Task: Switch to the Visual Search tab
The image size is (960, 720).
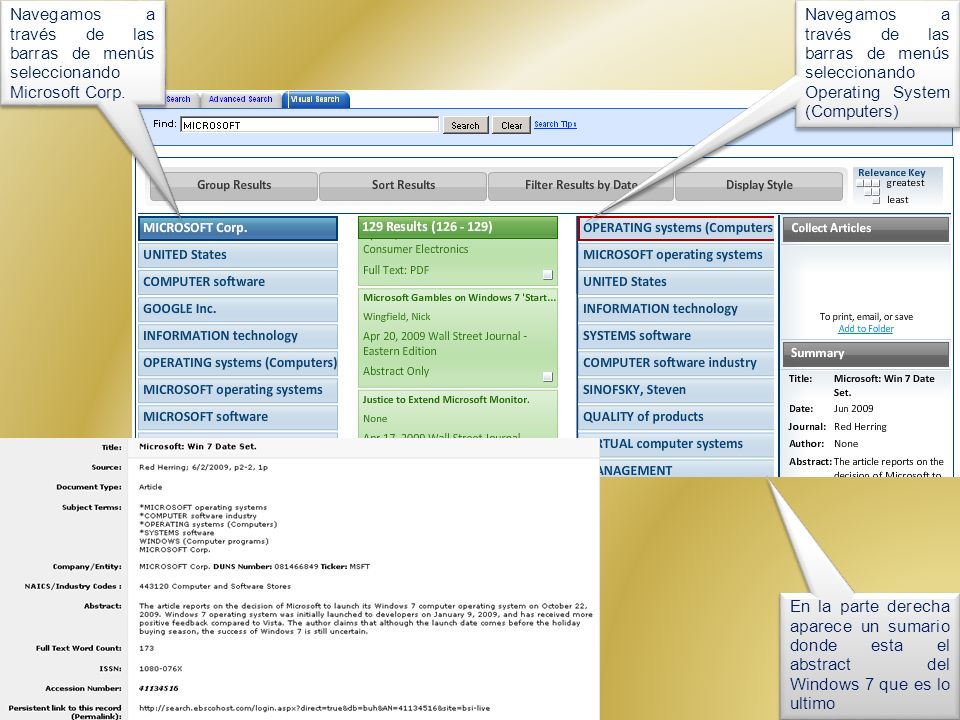Action: (x=315, y=99)
